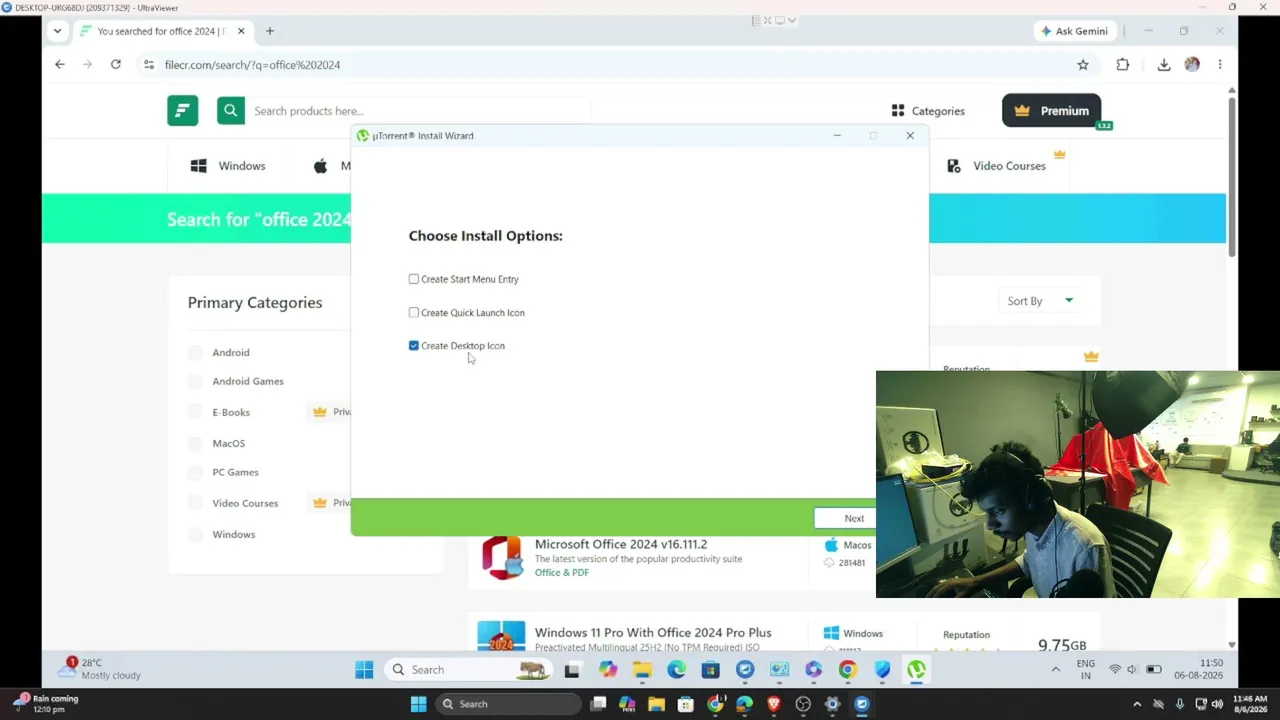Open the local Start menu on dark taskbar
Image resolution: width=1280 pixels, height=720 pixels.
point(418,704)
